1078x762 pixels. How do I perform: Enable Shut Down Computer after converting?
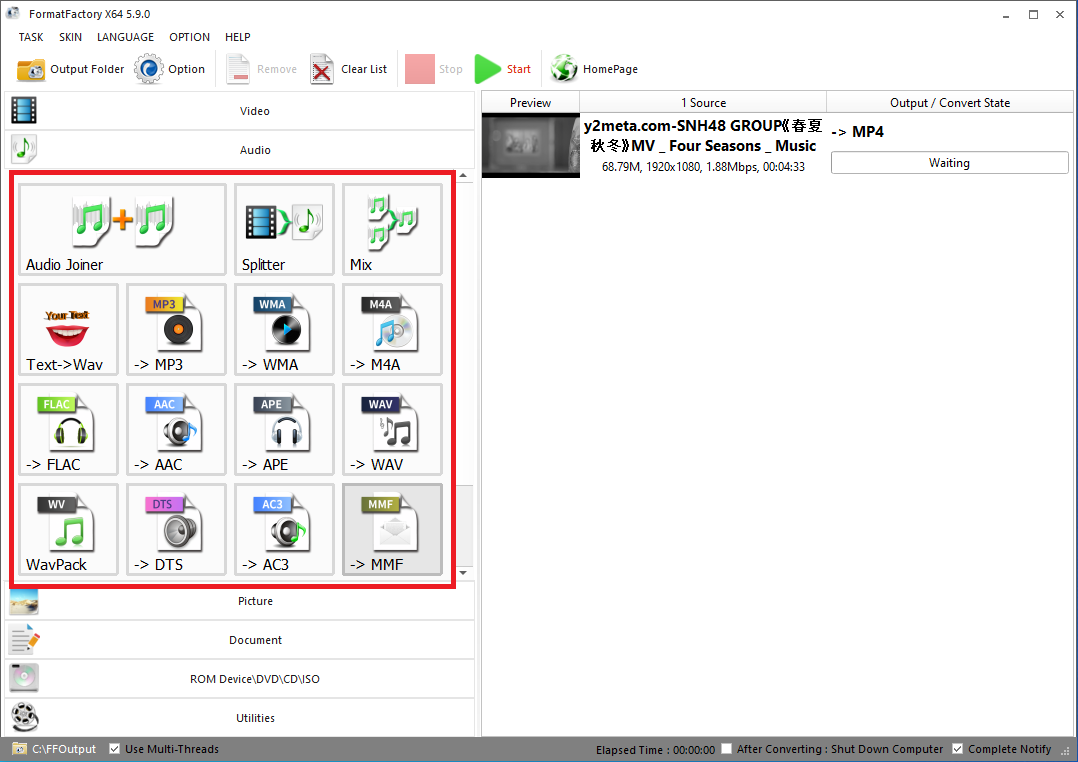[727, 749]
